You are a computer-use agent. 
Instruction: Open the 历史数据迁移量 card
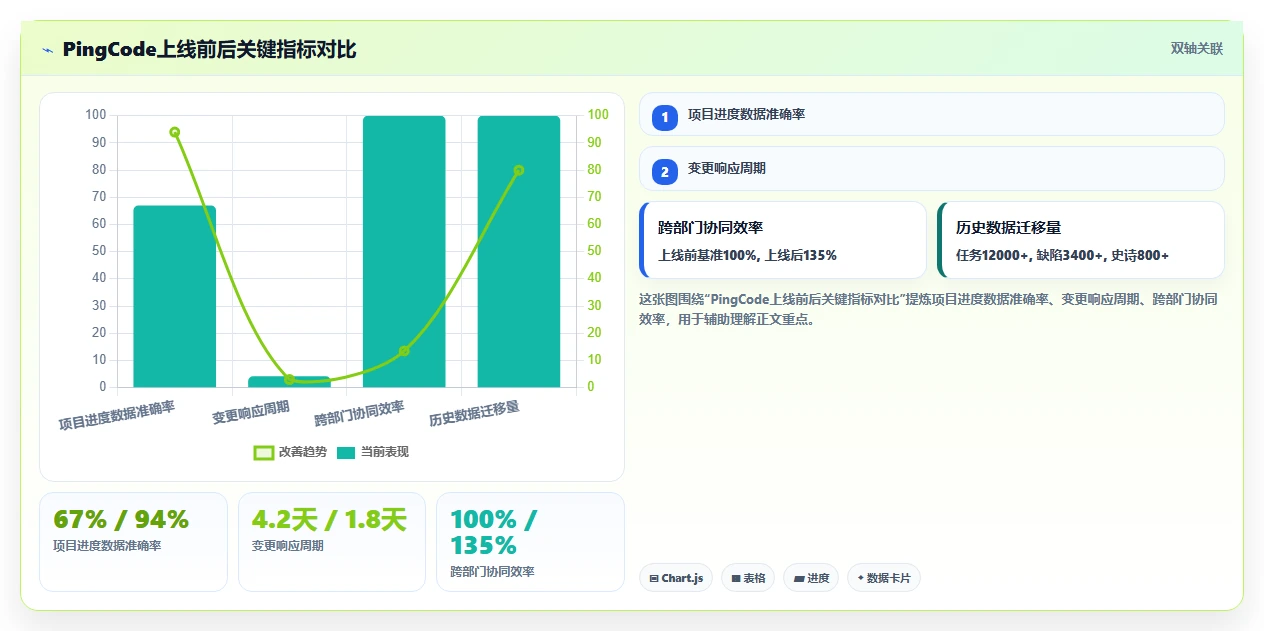[x=1081, y=240]
